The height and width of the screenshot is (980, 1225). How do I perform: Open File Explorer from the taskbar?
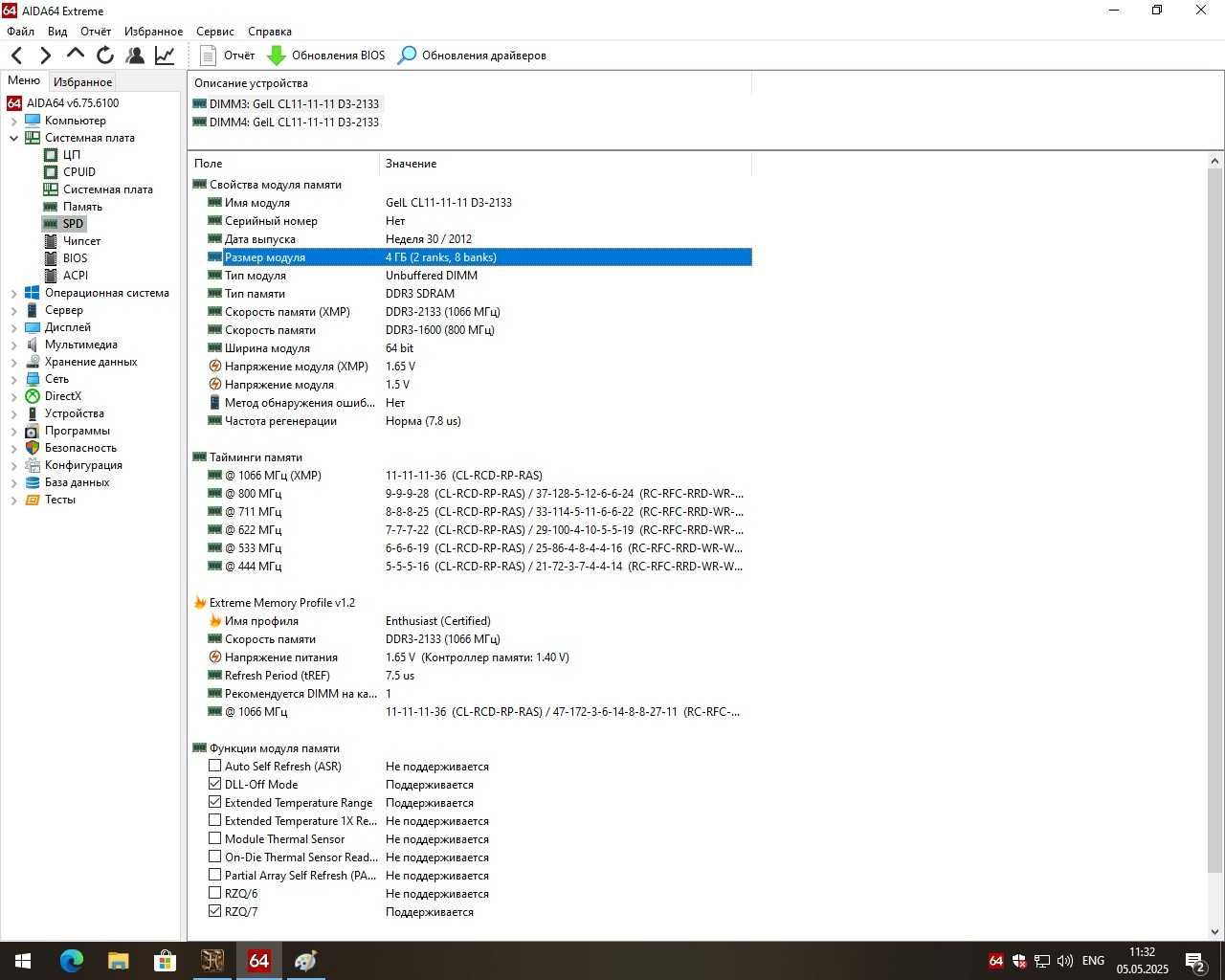click(x=118, y=960)
